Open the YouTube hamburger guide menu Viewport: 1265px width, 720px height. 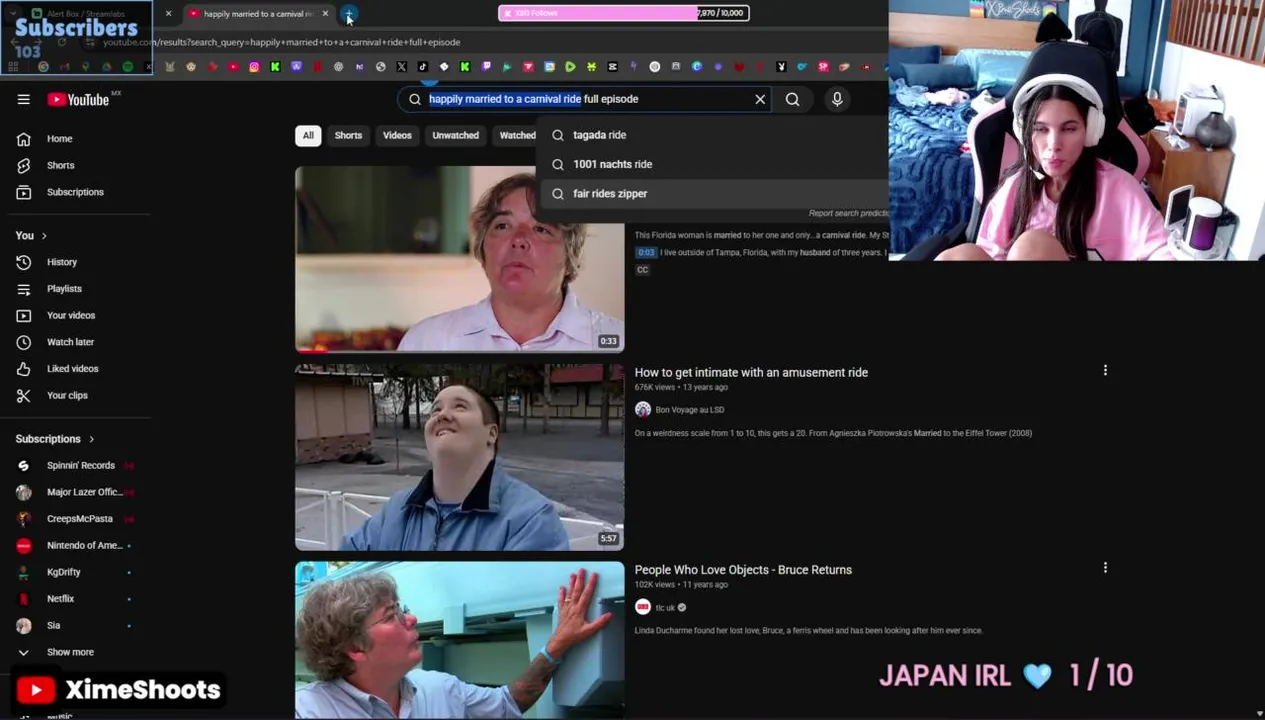coord(23,99)
